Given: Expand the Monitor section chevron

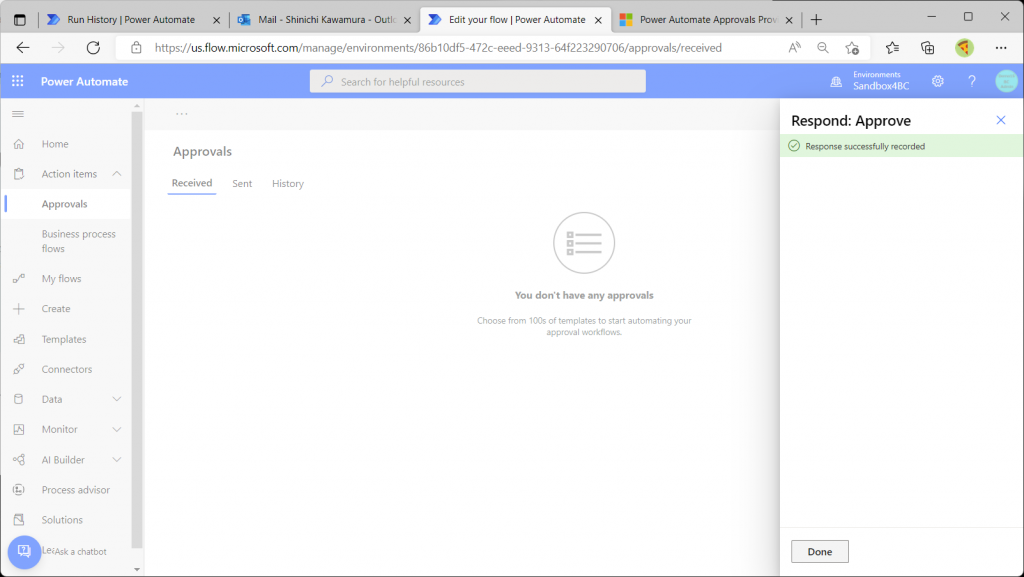Looking at the screenshot, I should (x=117, y=429).
